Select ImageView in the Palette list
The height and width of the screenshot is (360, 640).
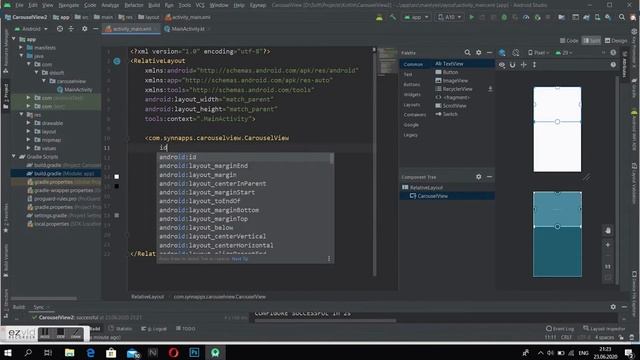(451, 80)
